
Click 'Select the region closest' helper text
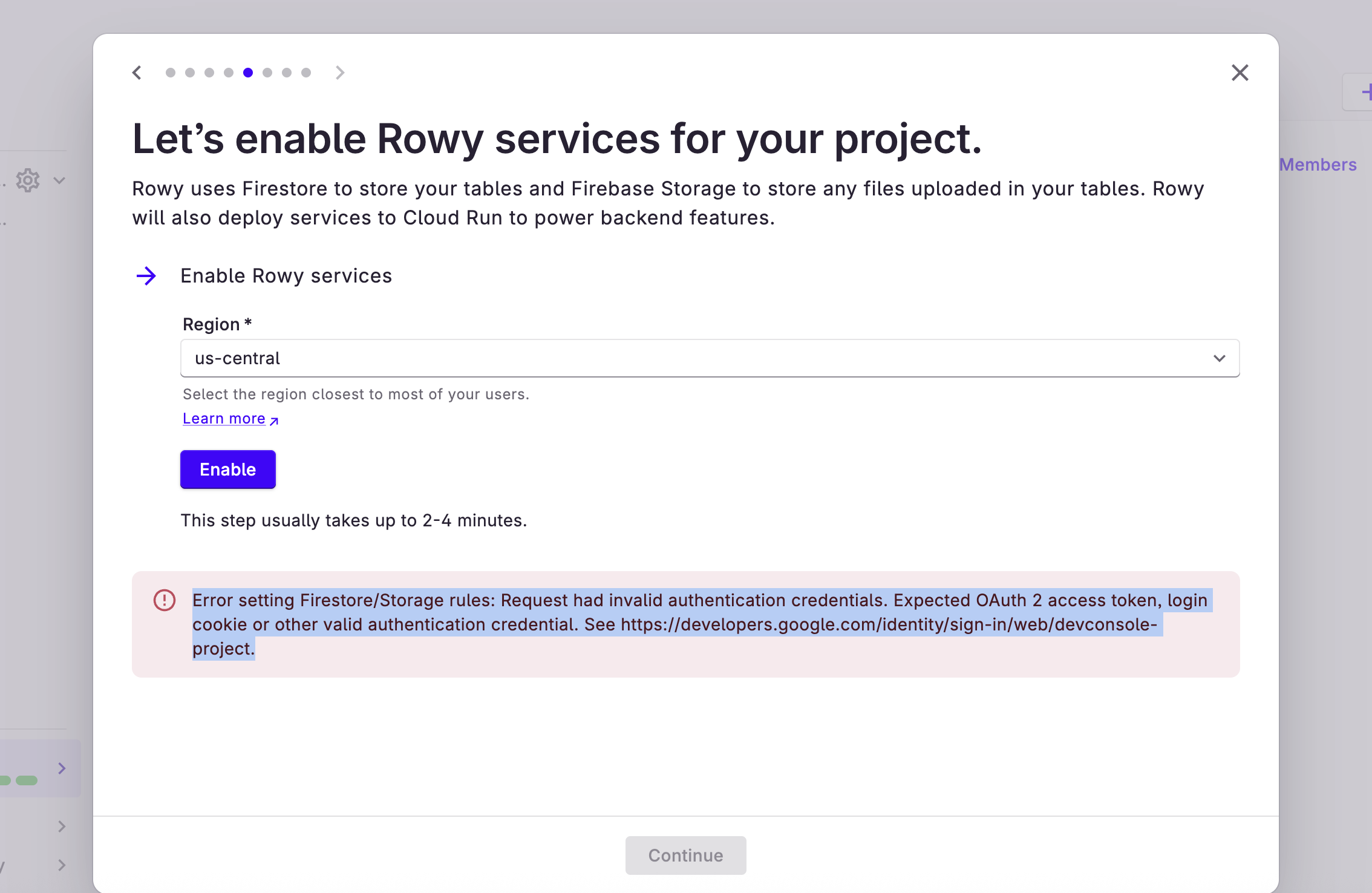356,394
